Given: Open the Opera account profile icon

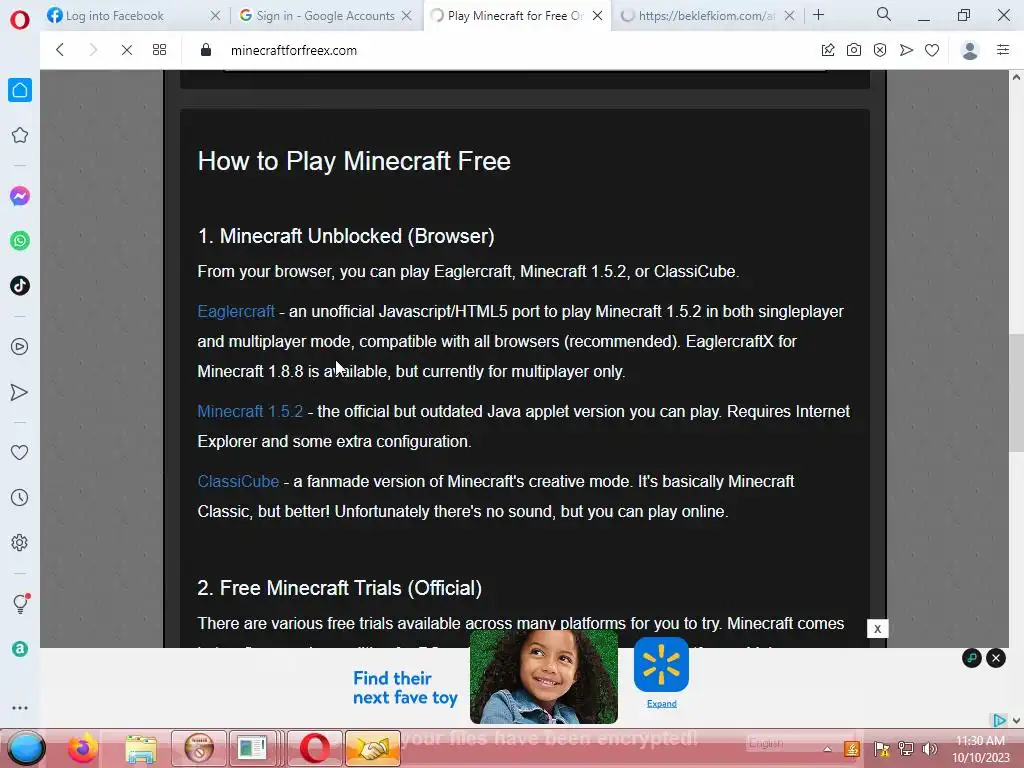Looking at the screenshot, I should point(970,50).
